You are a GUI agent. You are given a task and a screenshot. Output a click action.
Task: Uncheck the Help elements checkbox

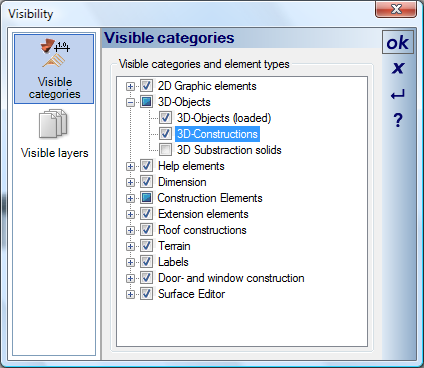point(146,166)
